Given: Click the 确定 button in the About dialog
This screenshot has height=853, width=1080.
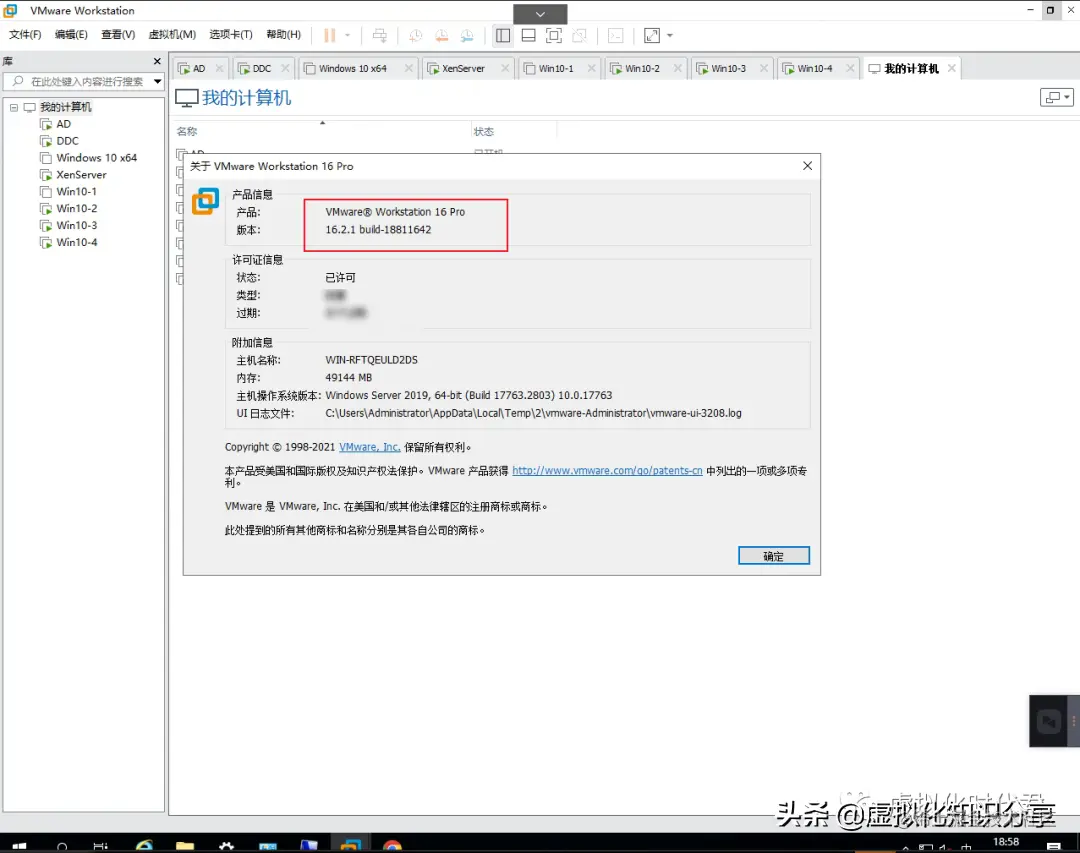Looking at the screenshot, I should [x=773, y=555].
